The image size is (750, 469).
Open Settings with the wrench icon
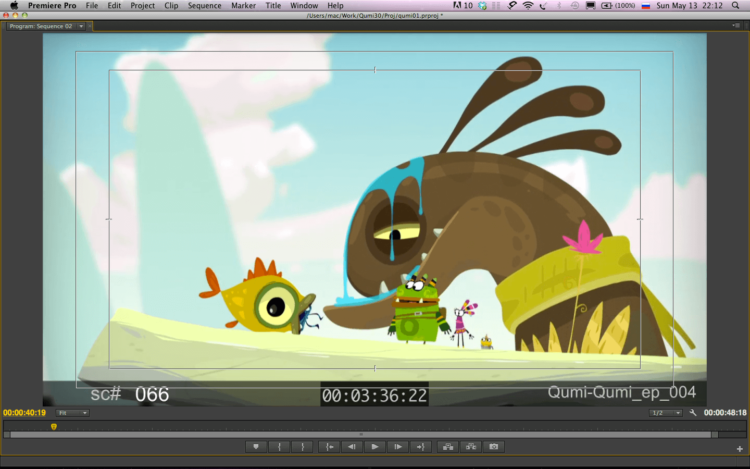[693, 413]
